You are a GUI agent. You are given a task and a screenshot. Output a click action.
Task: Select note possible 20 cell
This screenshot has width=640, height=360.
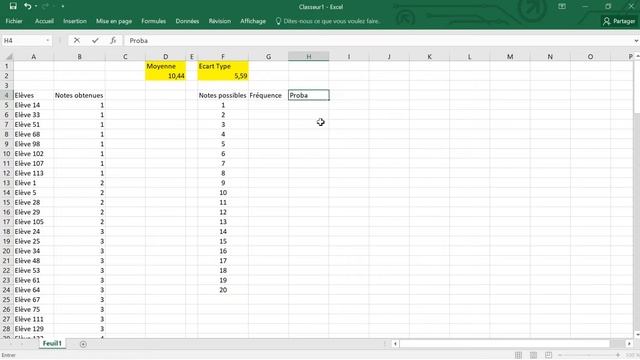point(223,290)
